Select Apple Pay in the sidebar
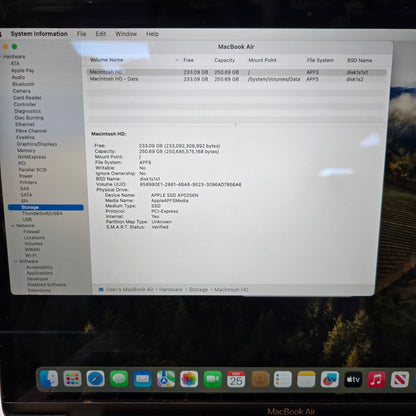This screenshot has height=416, width=416. click(x=23, y=70)
